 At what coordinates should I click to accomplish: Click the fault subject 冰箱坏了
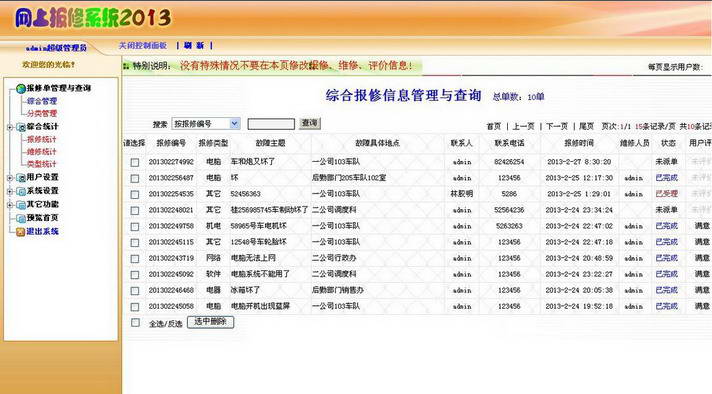click(246, 290)
